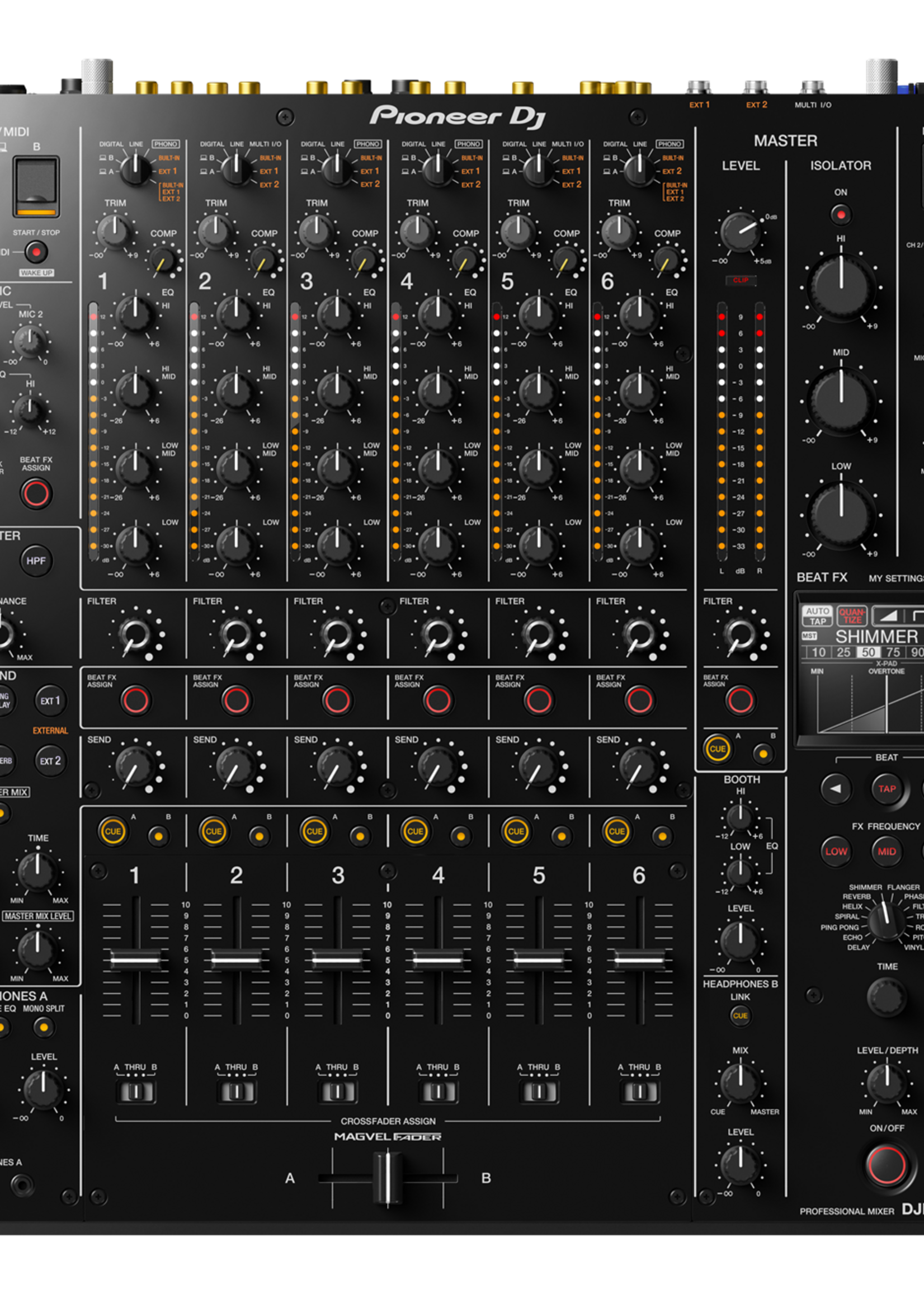The height and width of the screenshot is (1294, 924).
Task: Select the EXT 2 send button
Action: coord(50,761)
